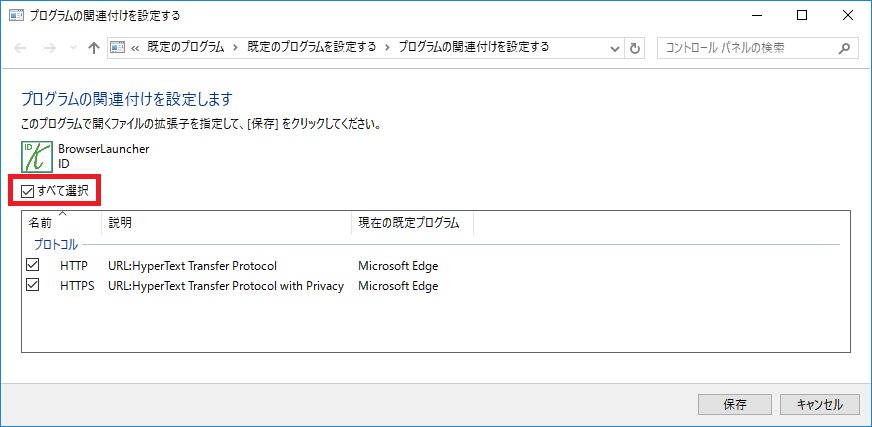Click the window title bar icon
The height and width of the screenshot is (427, 872).
[14, 15]
